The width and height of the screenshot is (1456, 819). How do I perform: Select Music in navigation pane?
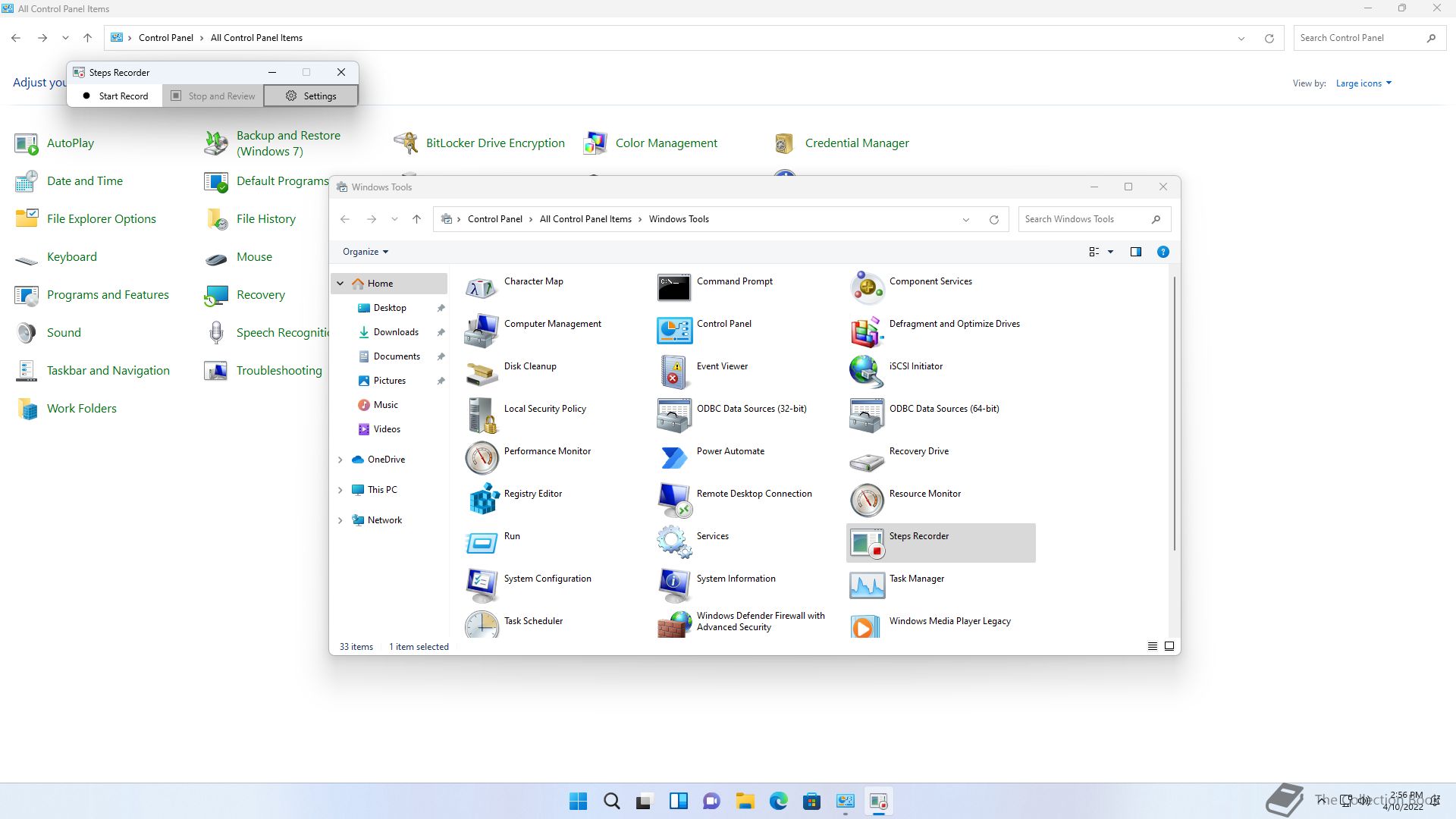click(385, 405)
